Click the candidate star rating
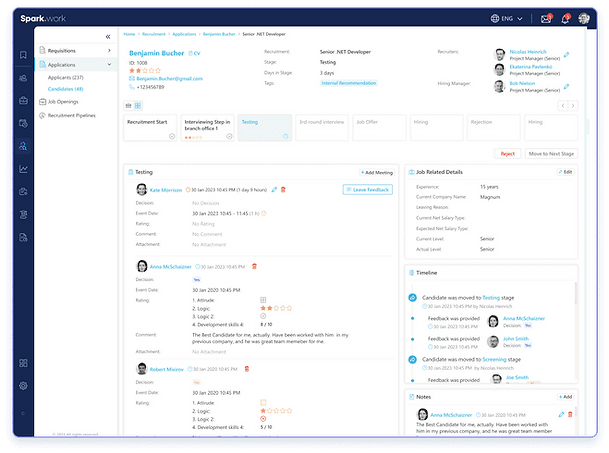Viewport: 609px width, 453px height. coord(144,71)
